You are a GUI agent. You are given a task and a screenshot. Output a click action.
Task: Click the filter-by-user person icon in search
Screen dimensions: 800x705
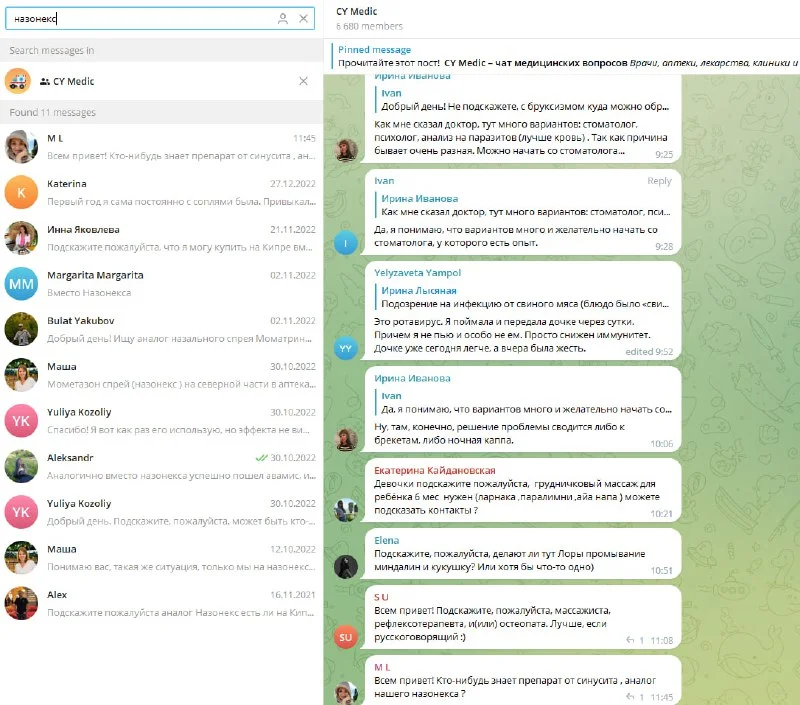[283, 18]
